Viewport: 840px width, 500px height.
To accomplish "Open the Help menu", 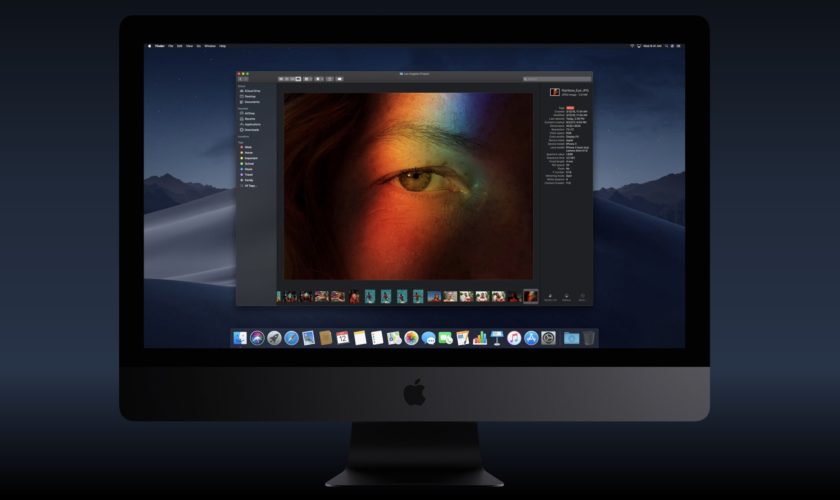I will [x=222, y=46].
